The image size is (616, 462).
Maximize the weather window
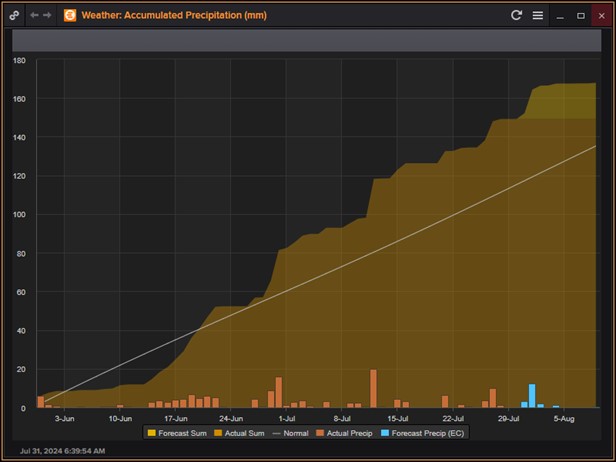point(581,15)
